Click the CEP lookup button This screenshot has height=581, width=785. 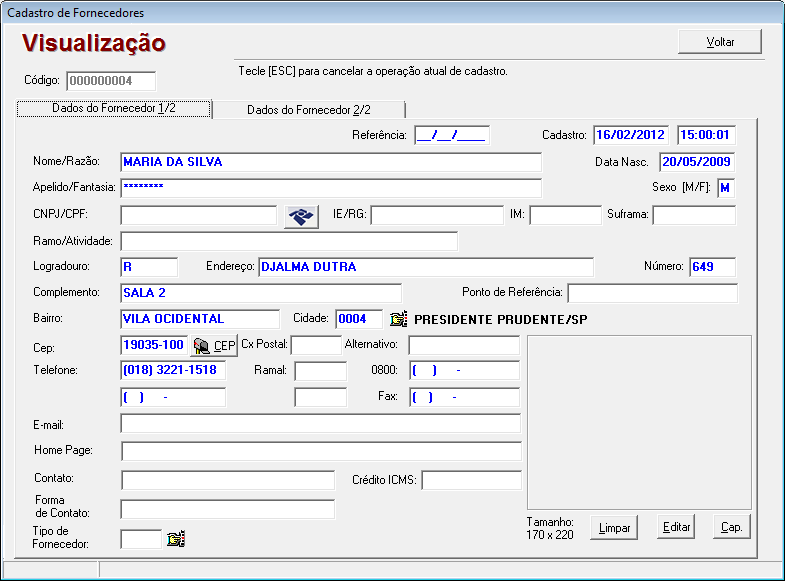click(214, 346)
